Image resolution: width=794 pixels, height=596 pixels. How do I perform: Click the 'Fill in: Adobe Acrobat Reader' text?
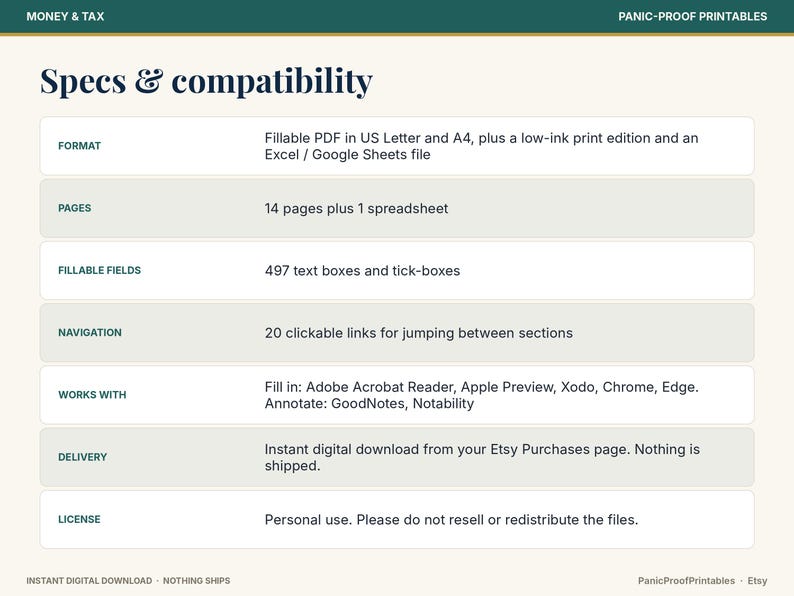482,395
